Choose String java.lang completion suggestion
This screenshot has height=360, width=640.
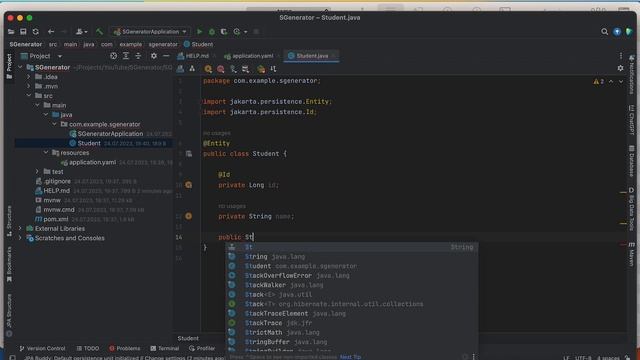click(352, 257)
